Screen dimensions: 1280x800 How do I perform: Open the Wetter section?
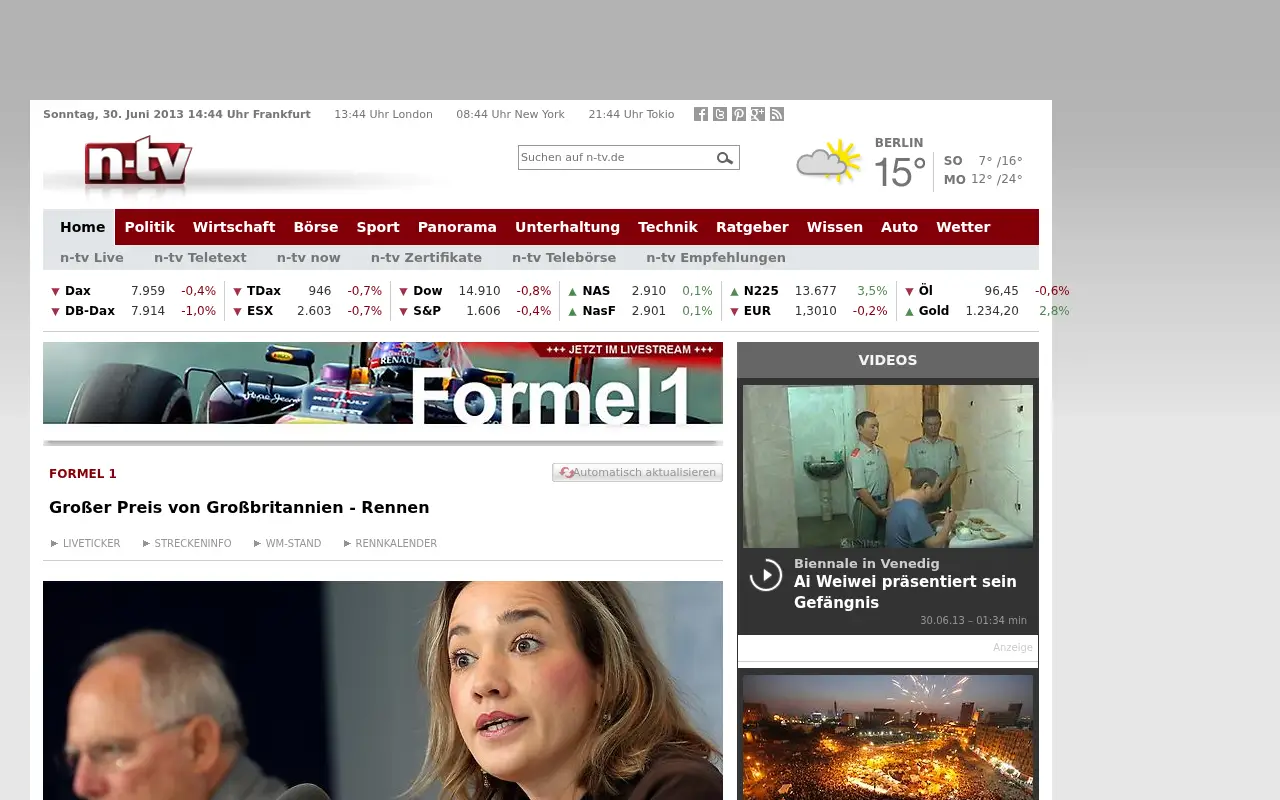coord(963,227)
